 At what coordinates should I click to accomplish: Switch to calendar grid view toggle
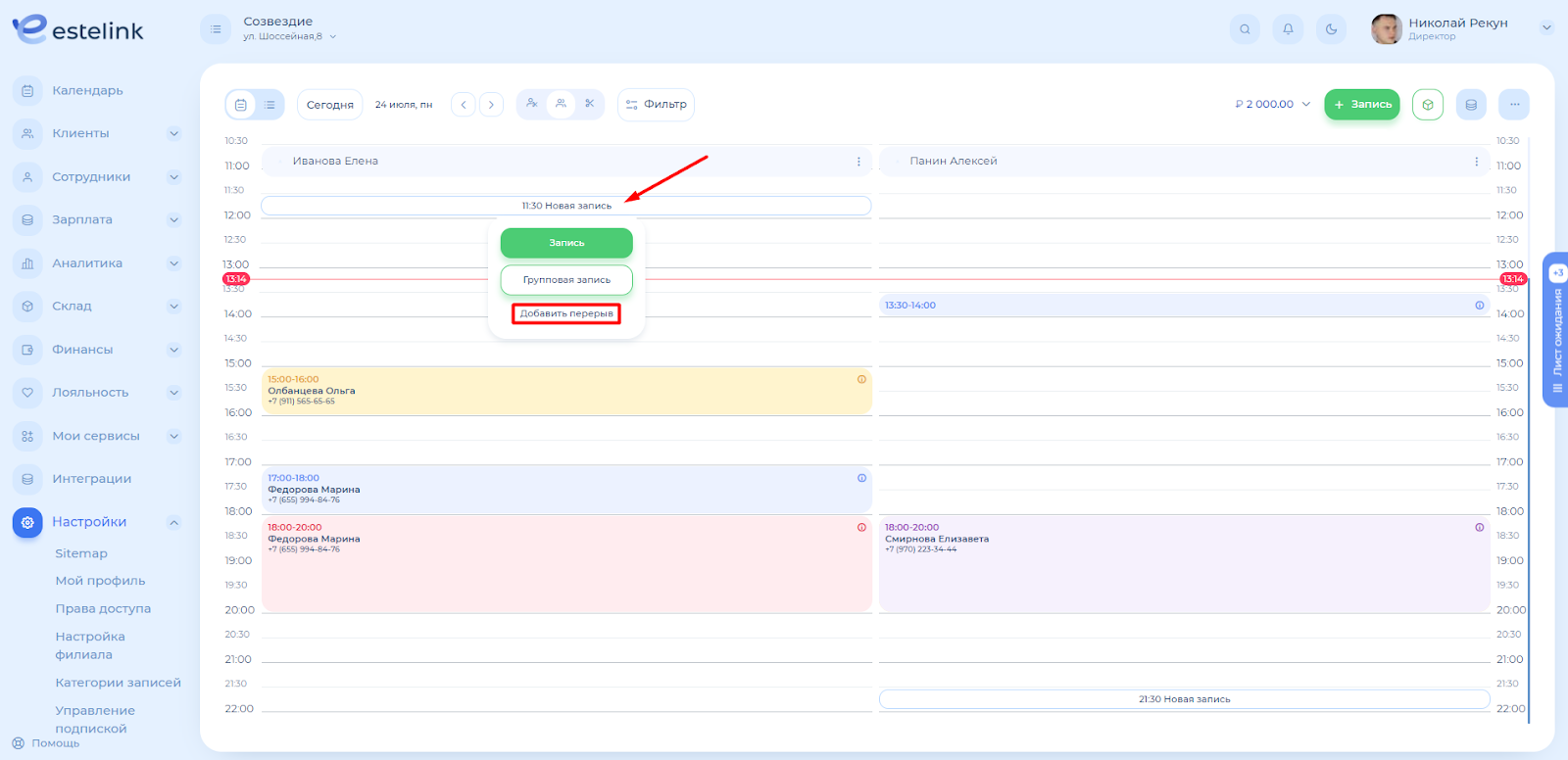pos(241,105)
